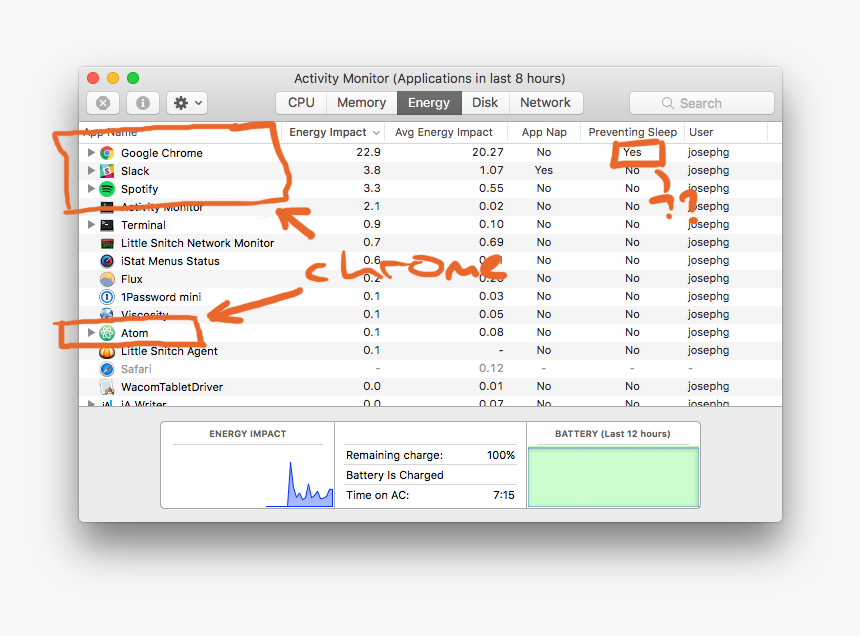Click the Remaining charge 100% value
The height and width of the screenshot is (636, 860).
[501, 455]
